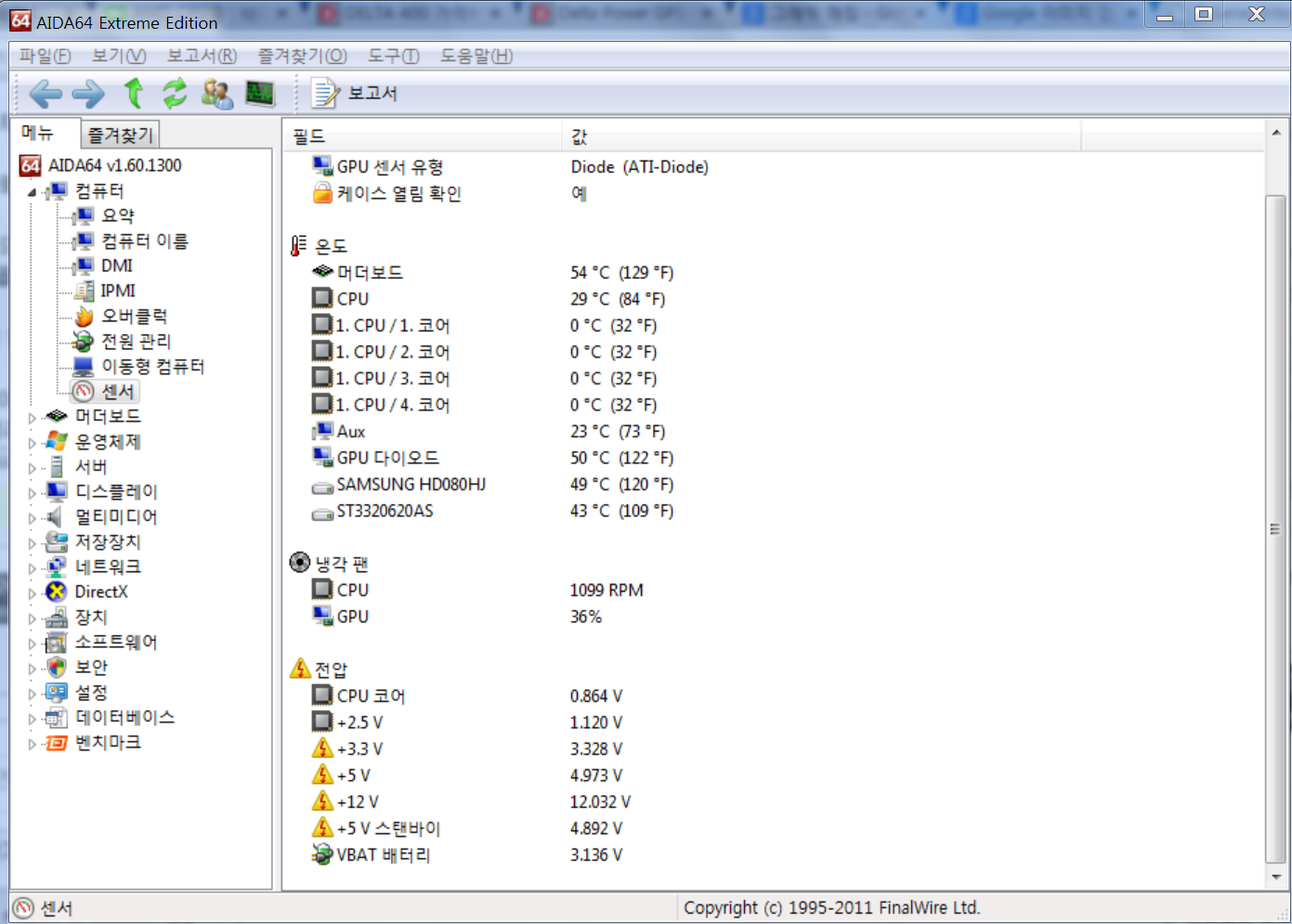Select the 마더보드 temperature row
The height and width of the screenshot is (924, 1292).
tap(773, 272)
